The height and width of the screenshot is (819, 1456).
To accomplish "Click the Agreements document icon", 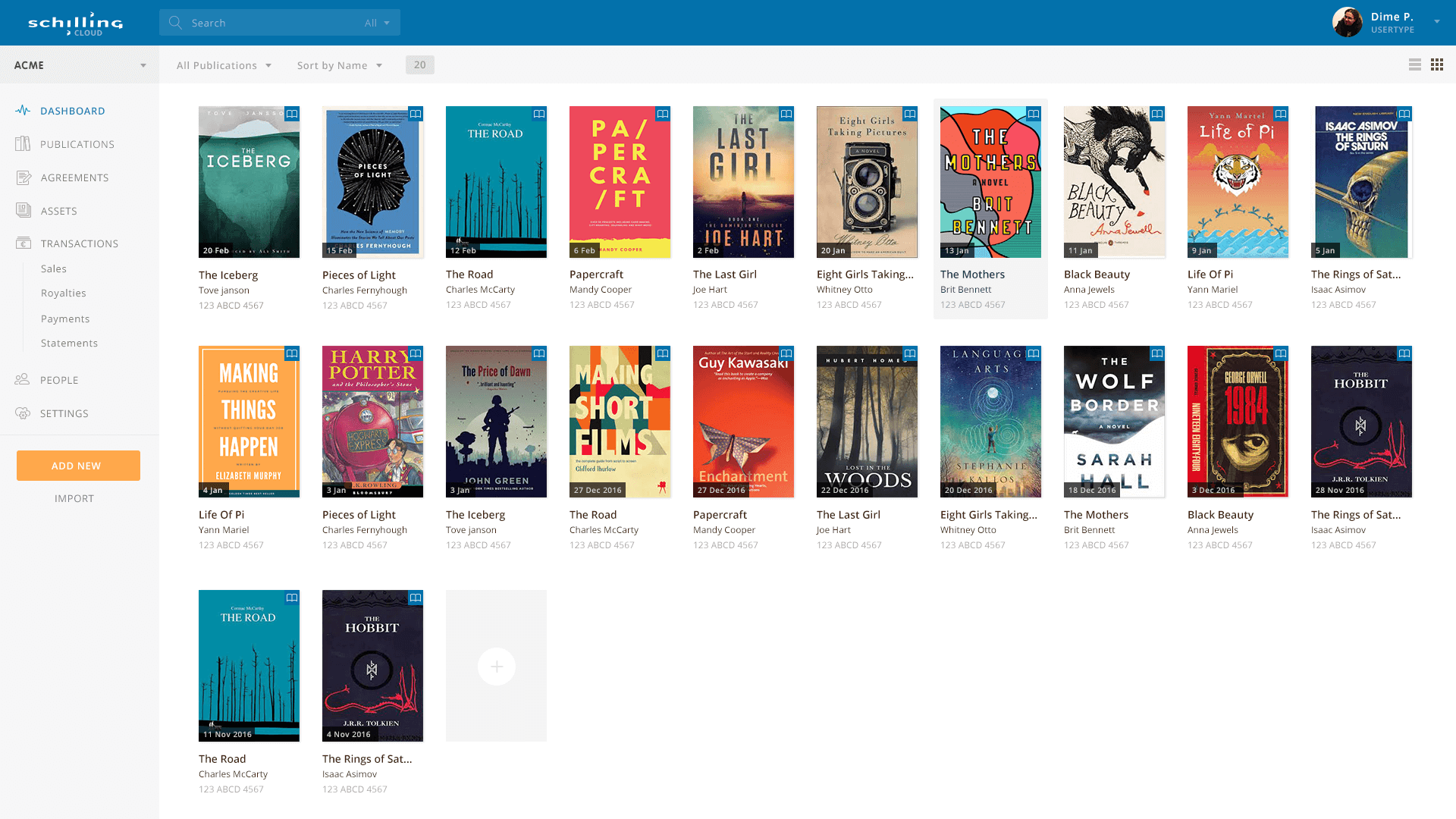I will (24, 177).
